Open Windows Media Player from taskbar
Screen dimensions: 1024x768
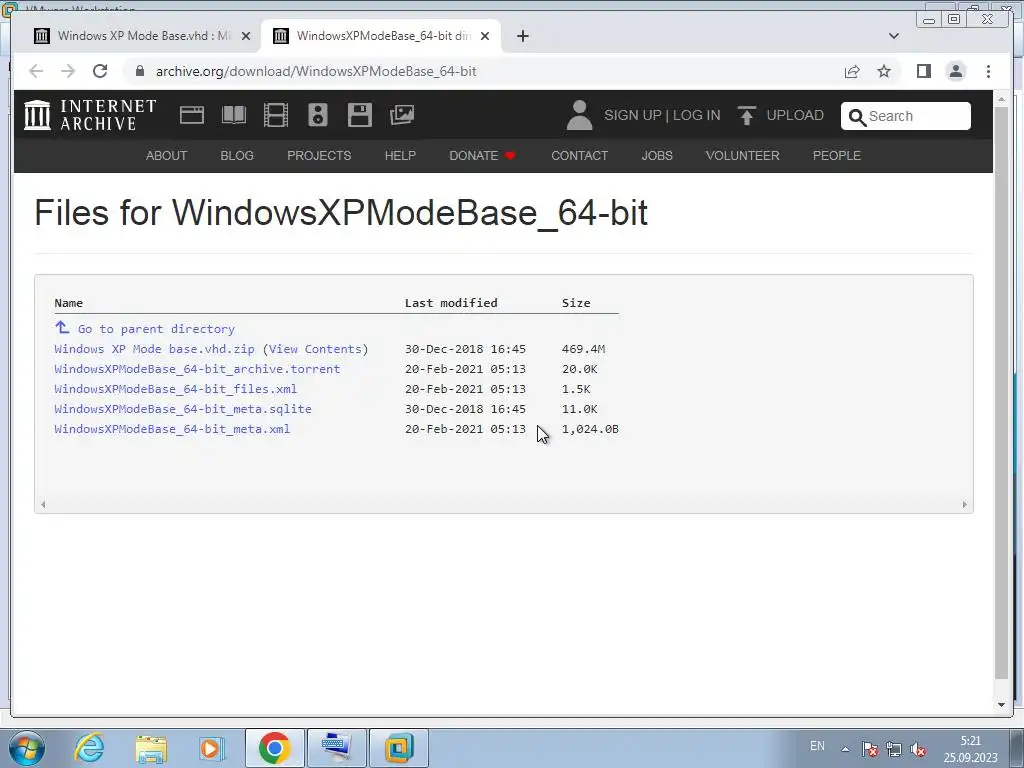point(212,748)
